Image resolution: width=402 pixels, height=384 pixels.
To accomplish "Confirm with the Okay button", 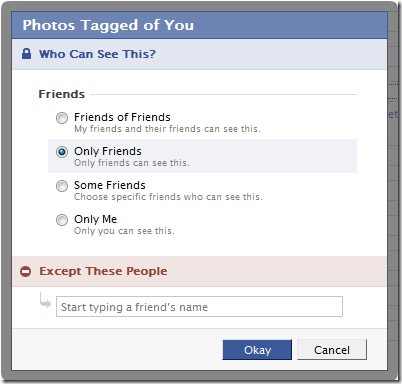I will click(x=257, y=350).
